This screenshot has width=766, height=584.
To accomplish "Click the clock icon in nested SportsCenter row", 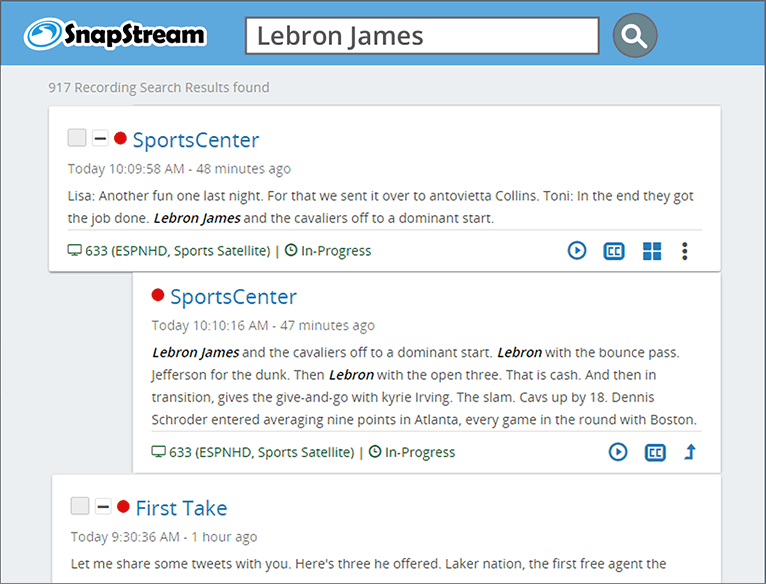I will click(375, 452).
